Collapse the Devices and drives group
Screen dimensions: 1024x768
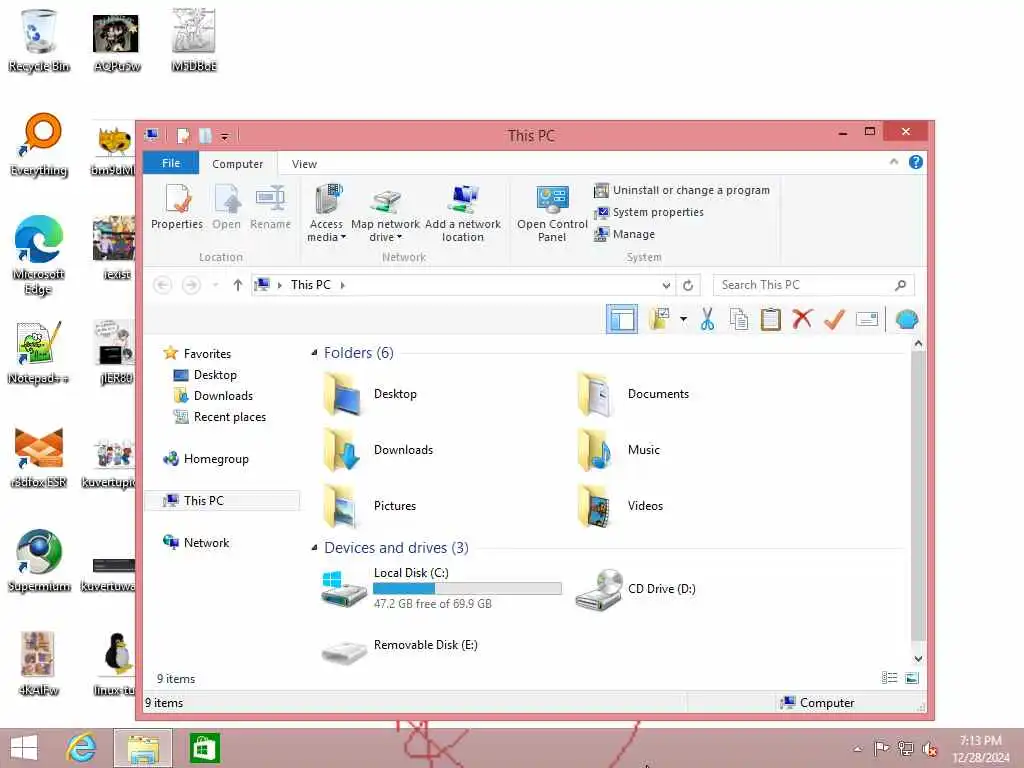[314, 547]
